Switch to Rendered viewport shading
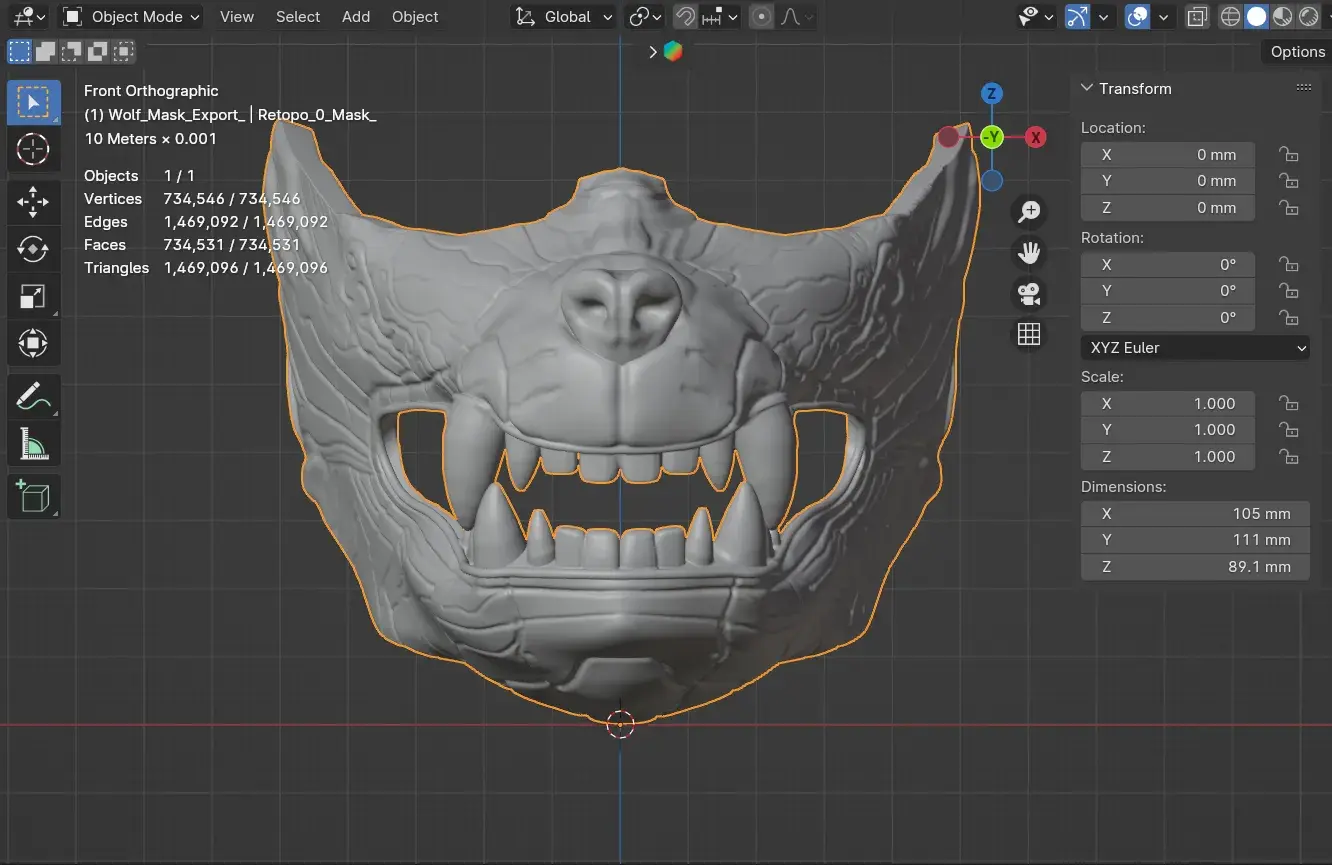Viewport: 1332px width, 865px height. pos(1309,17)
